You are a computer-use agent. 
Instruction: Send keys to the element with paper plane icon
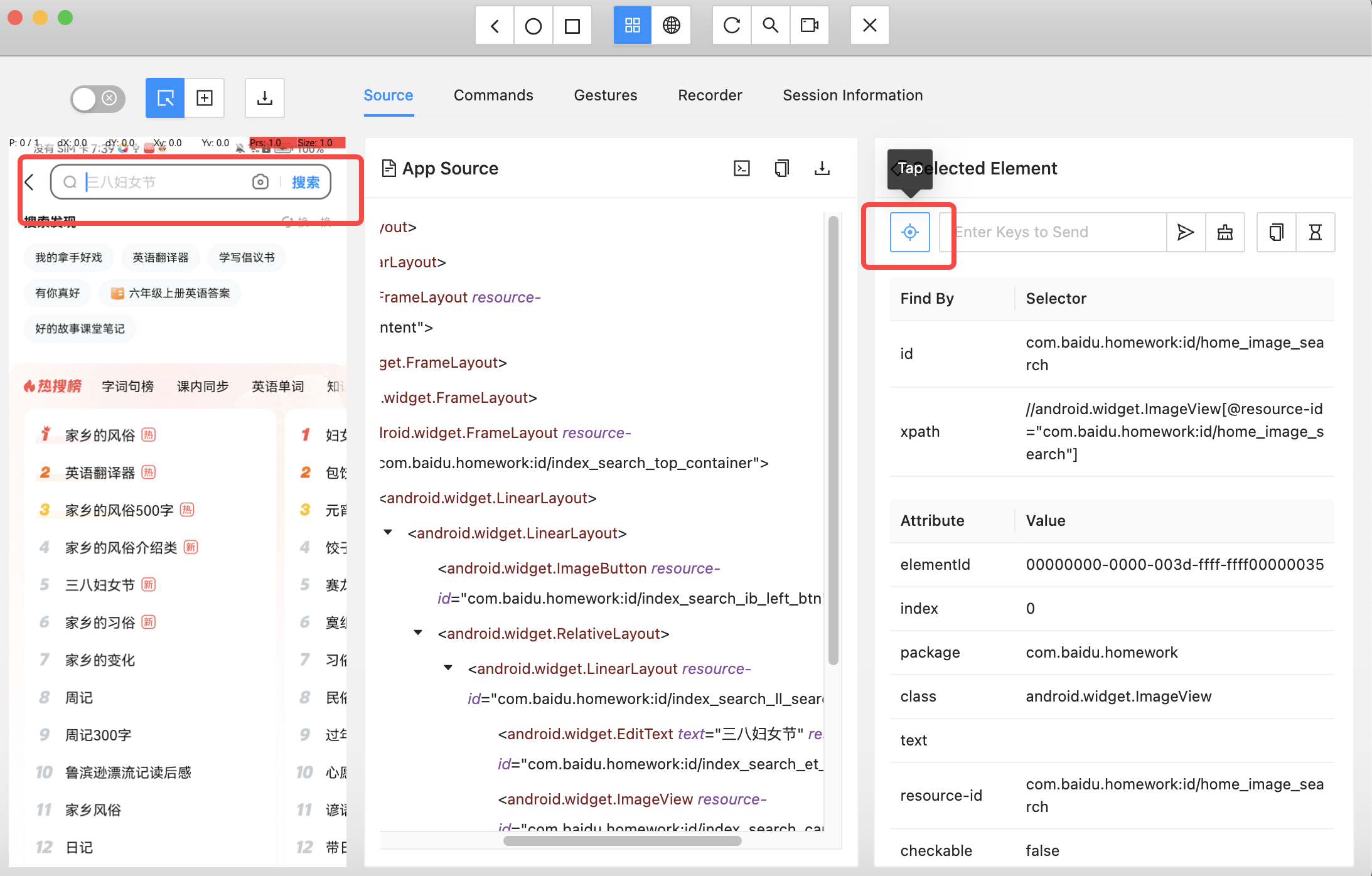click(x=1185, y=232)
